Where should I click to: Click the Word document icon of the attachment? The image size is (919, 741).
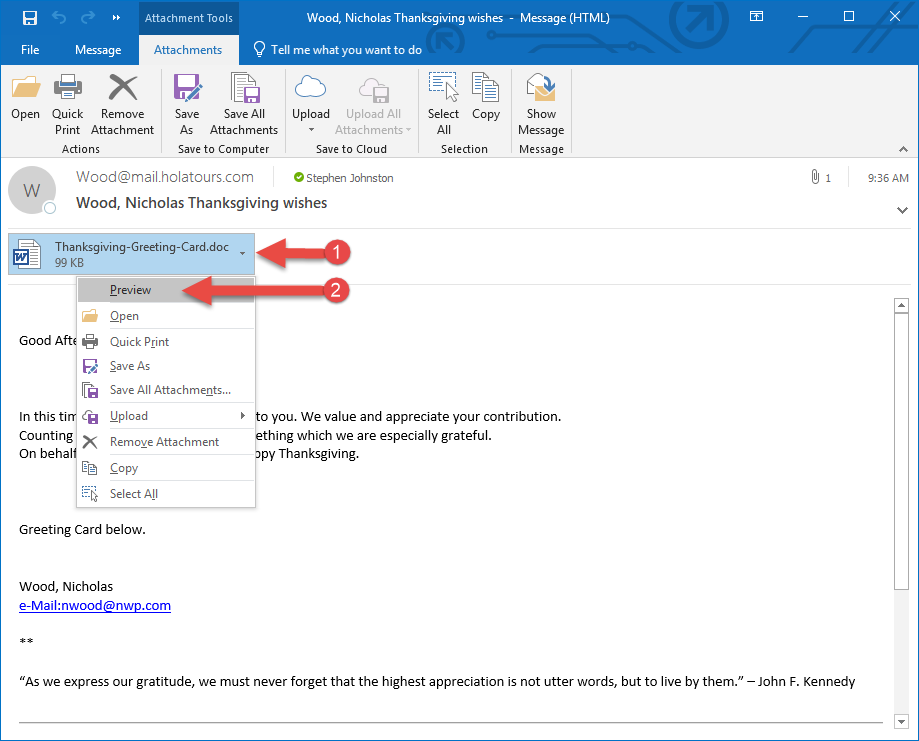(26, 254)
